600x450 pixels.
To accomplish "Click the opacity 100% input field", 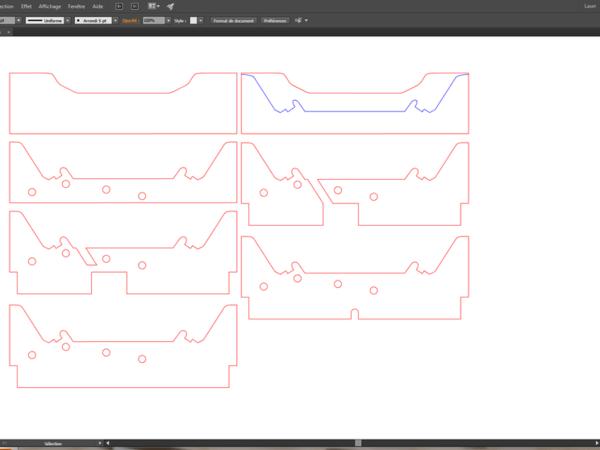I will pos(151,20).
